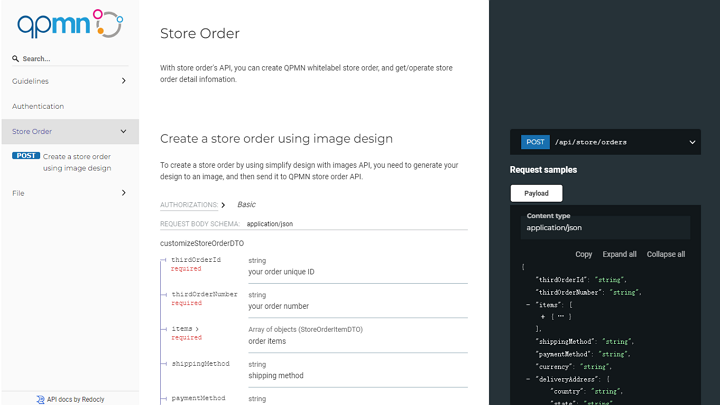Click the Redocly logo icon

40,399
